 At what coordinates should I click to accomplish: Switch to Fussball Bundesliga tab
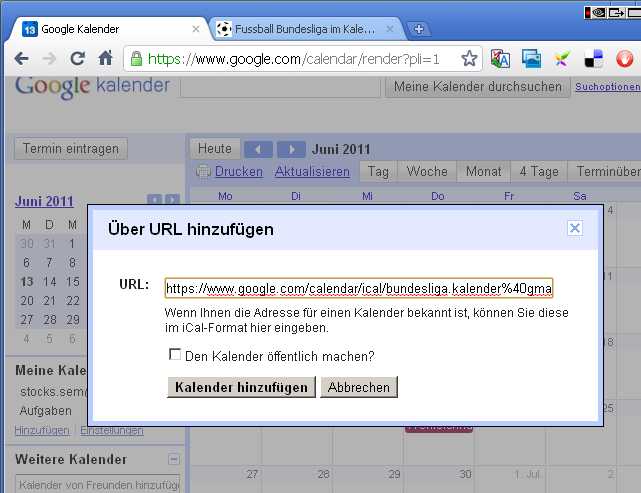click(305, 29)
